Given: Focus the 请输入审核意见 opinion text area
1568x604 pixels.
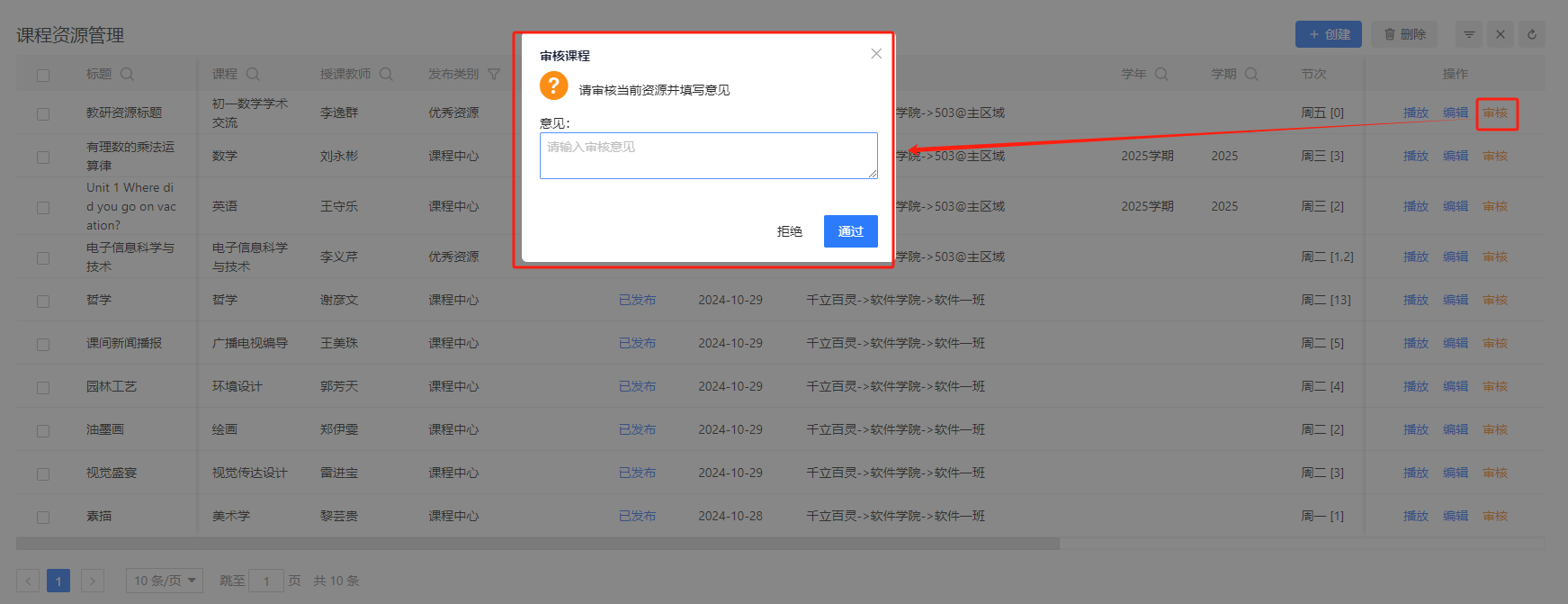Looking at the screenshot, I should tap(708, 156).
